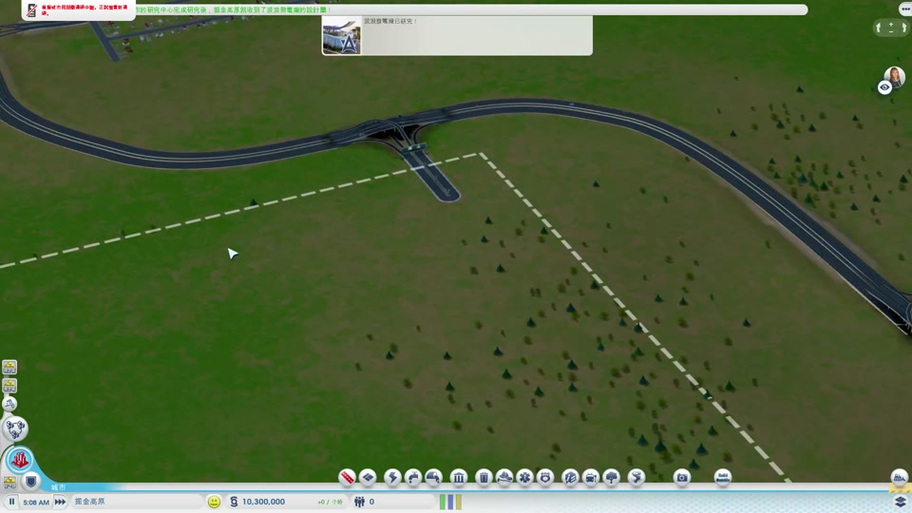Click the yellow RCI demand bar
Viewport: 912px width, 513px height.
click(458, 502)
